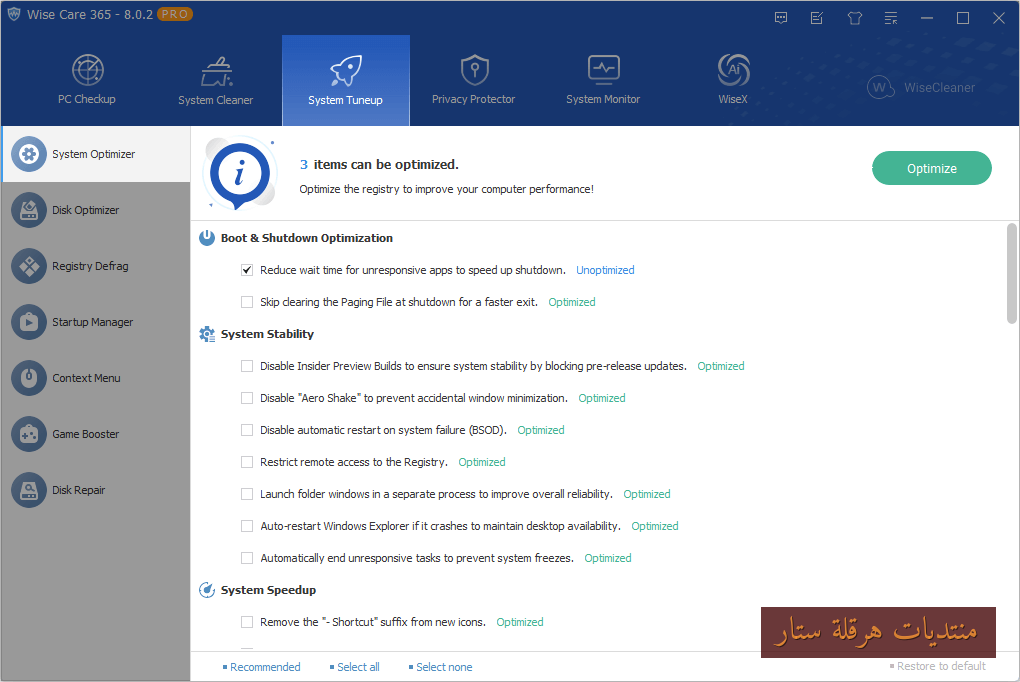
Task: Switch to the System Monitor tab label
Action: point(603,100)
